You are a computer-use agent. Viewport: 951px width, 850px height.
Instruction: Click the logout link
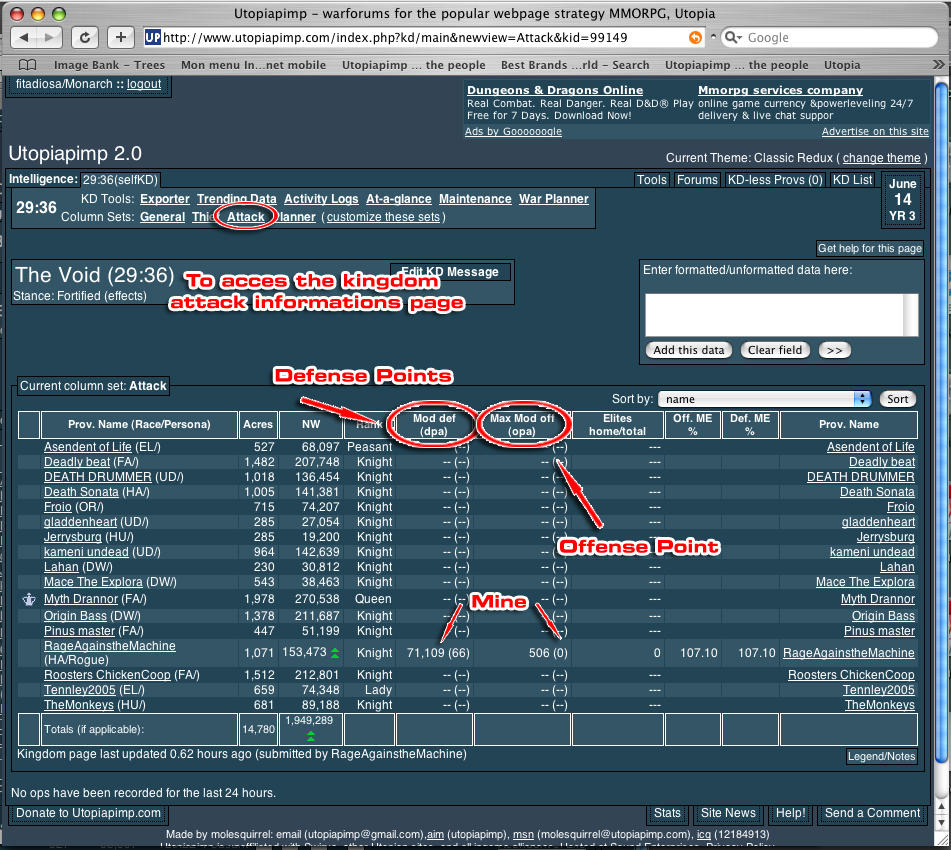click(144, 84)
